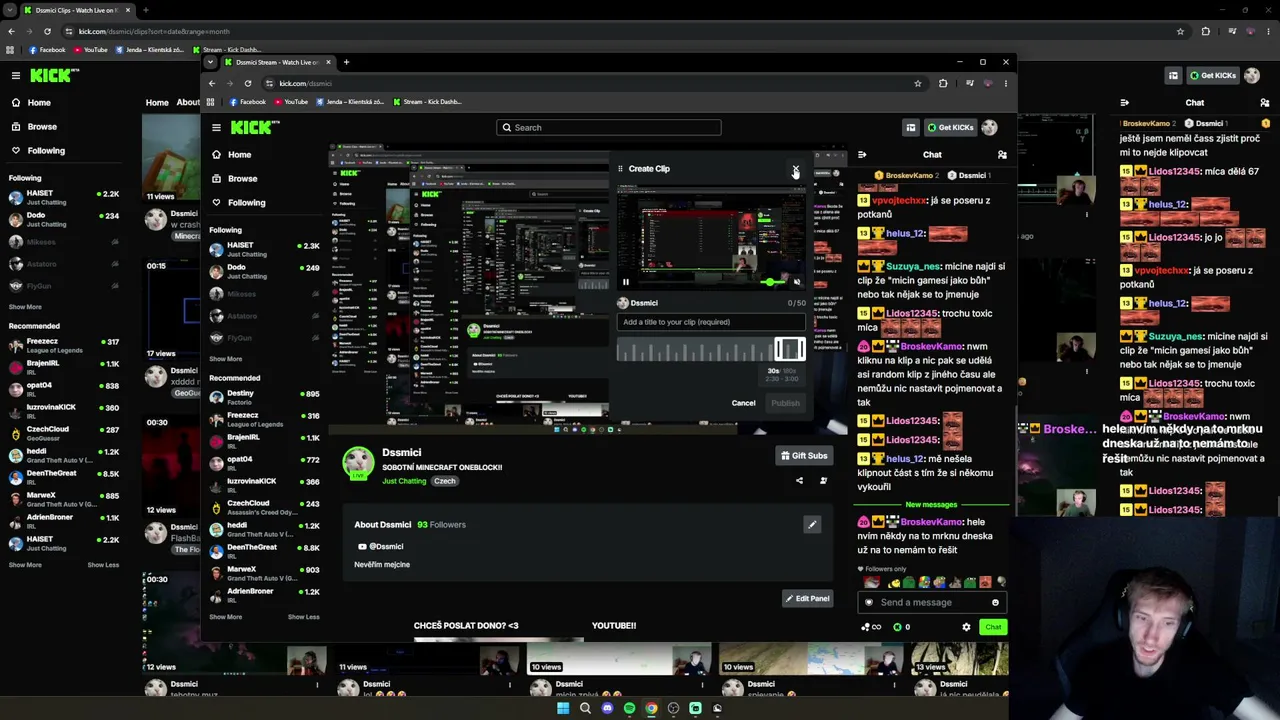Open the Home tab on back window channel page

coord(157,102)
